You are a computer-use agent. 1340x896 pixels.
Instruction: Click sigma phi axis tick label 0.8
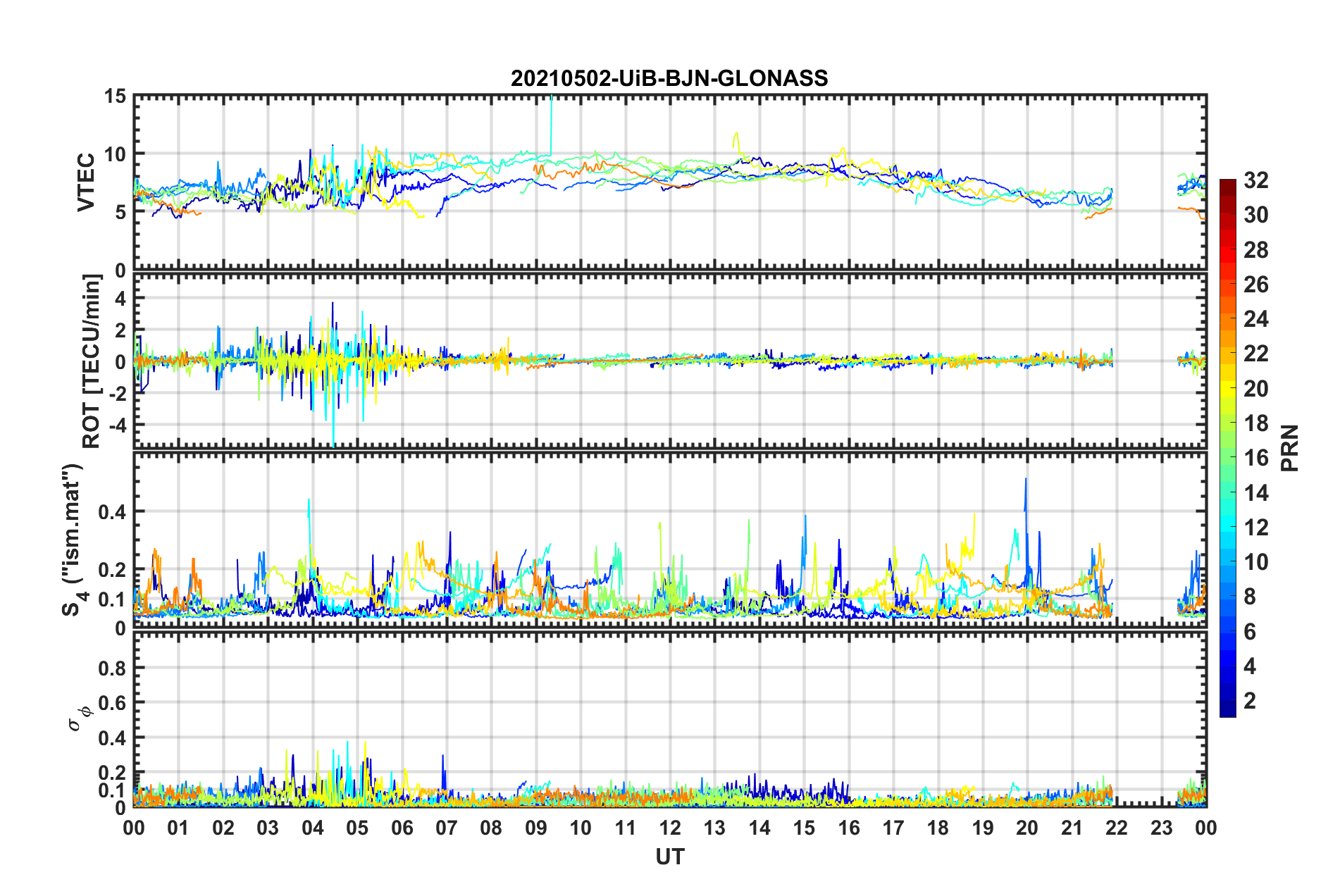coord(112,668)
